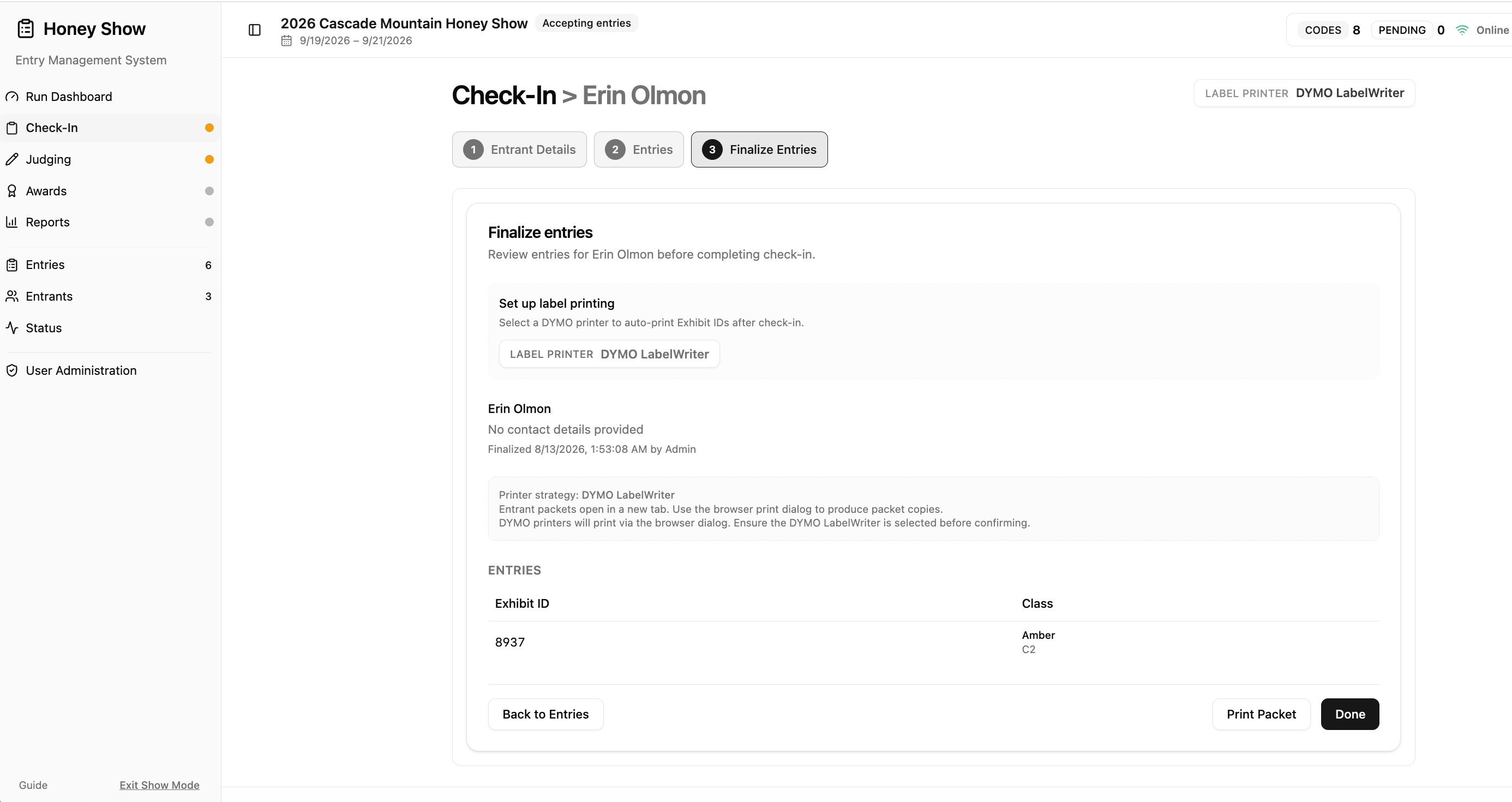Viewport: 1512px width, 802px height.
Task: Open Entrants people icon
Action: point(12,296)
